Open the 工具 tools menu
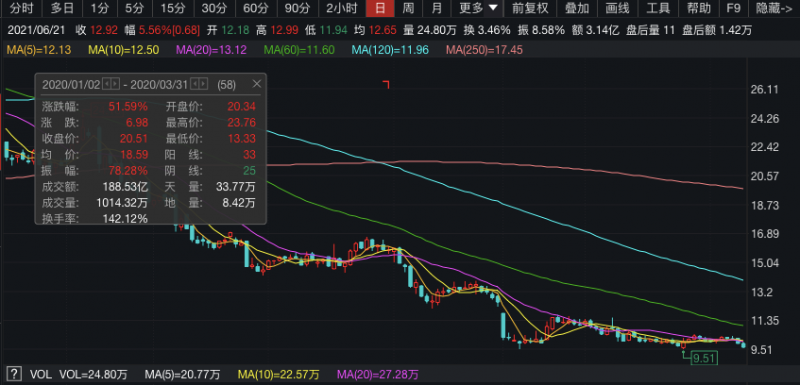This screenshot has width=800, height=385. click(658, 8)
